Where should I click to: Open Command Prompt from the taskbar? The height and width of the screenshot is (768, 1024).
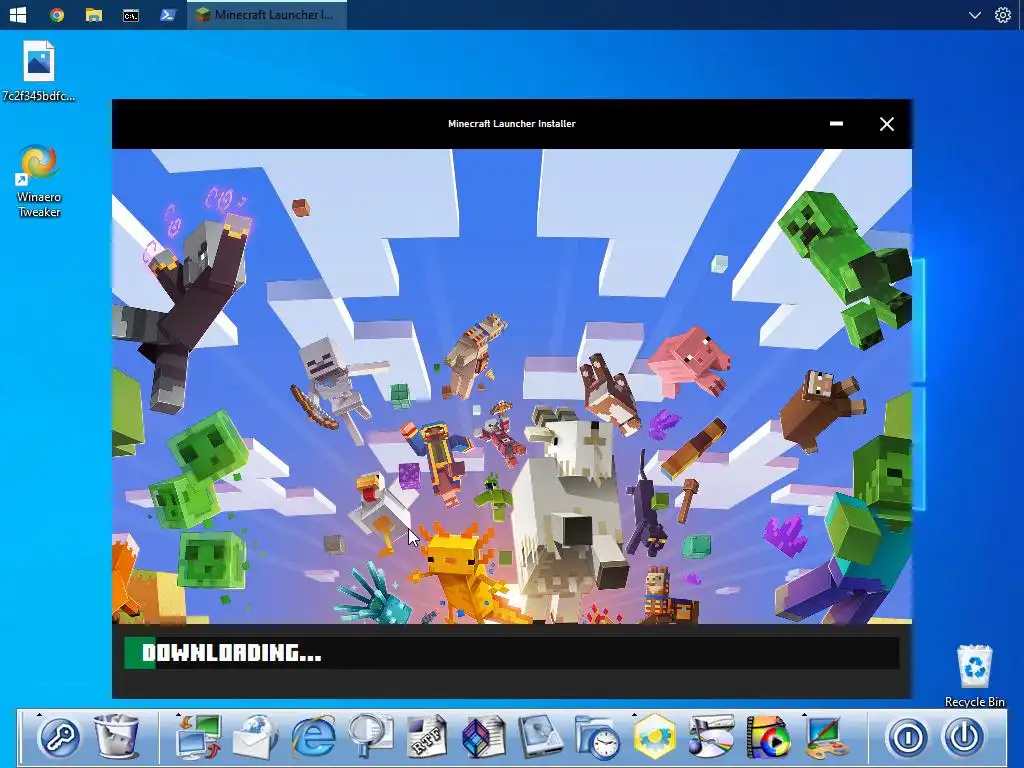point(131,14)
